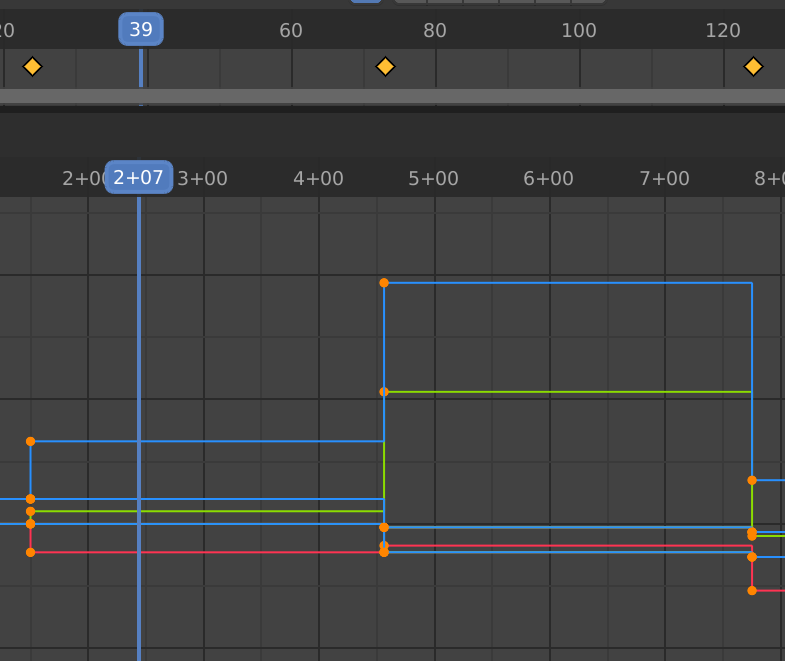Click frame 80 on the timeline ruler

click(x=435, y=31)
